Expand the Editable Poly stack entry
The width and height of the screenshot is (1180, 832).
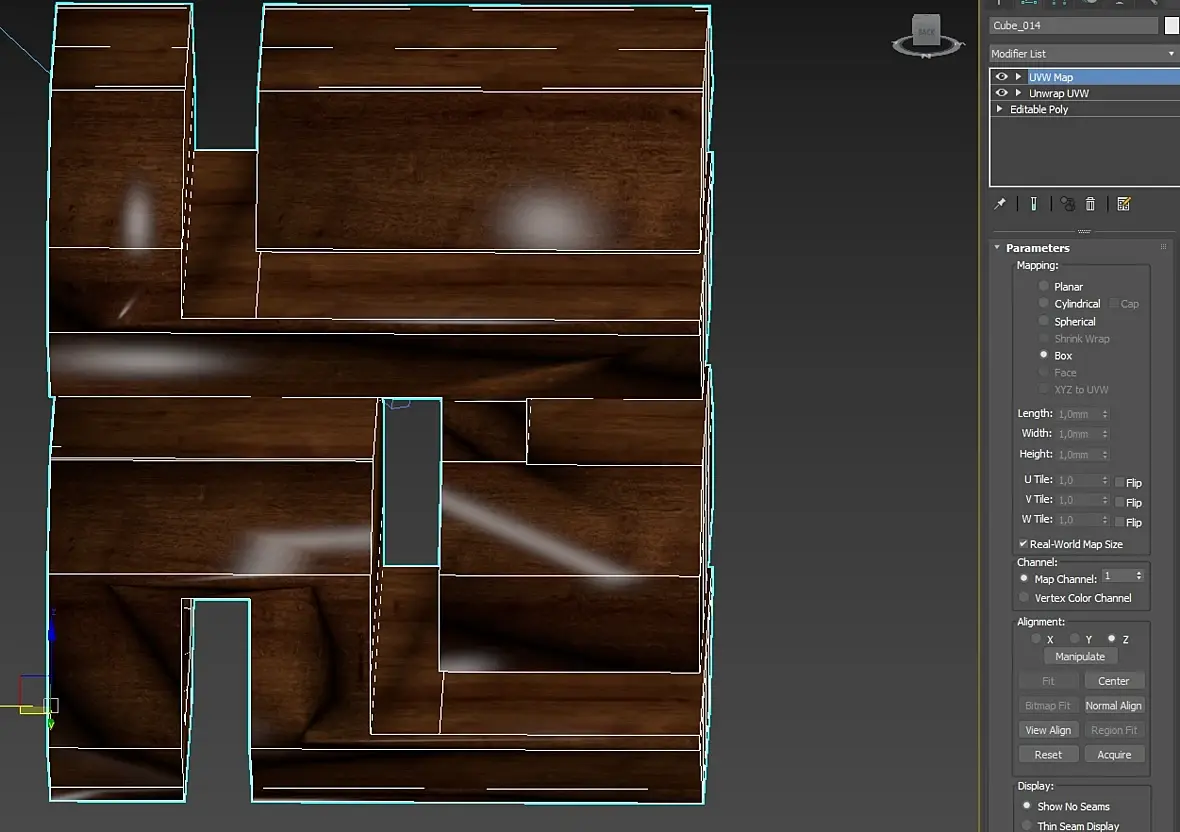(1000, 109)
